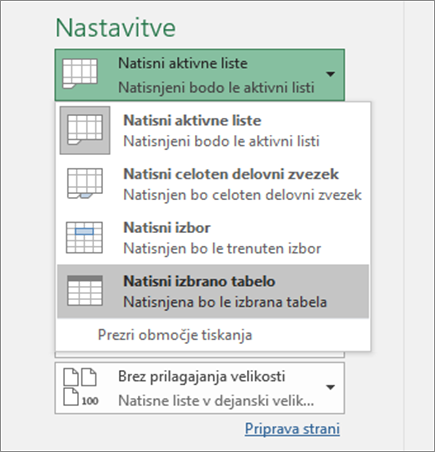435x452 pixels.
Task: Open the Natisni aktivne liste dropdown arrow
Action: click(x=330, y=74)
